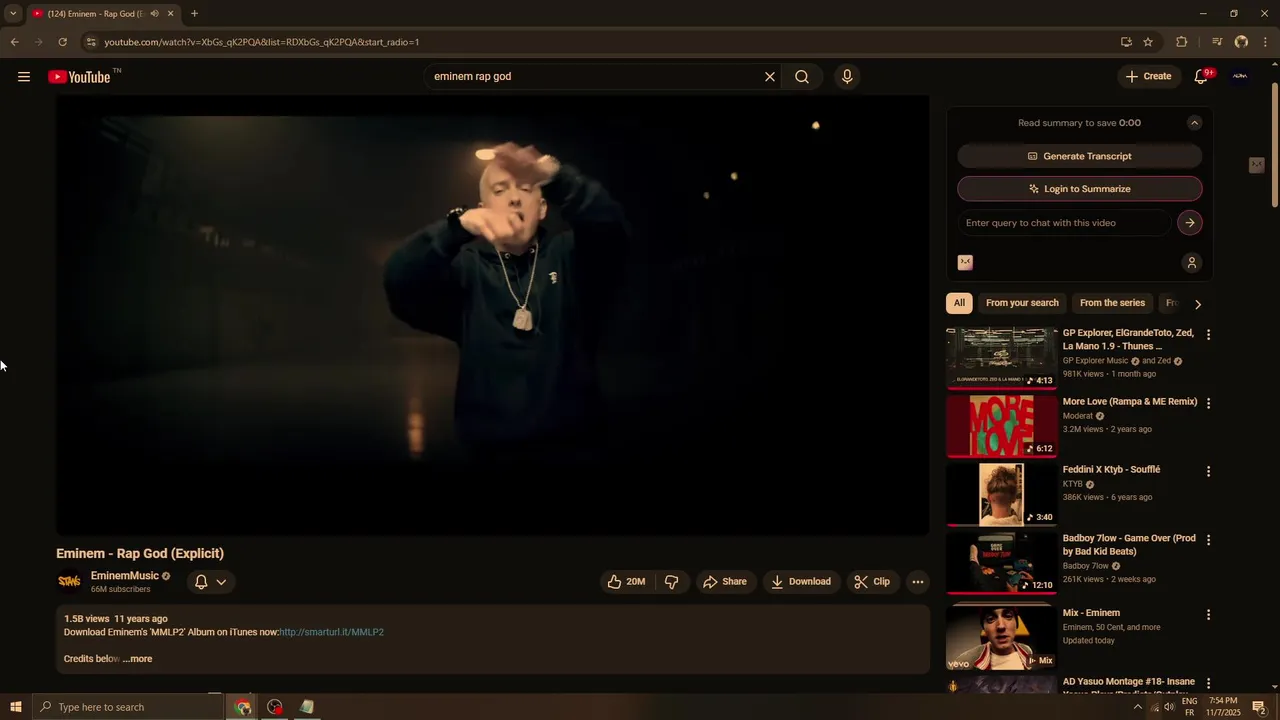Open Chrome three-dot menu

point(1266,42)
